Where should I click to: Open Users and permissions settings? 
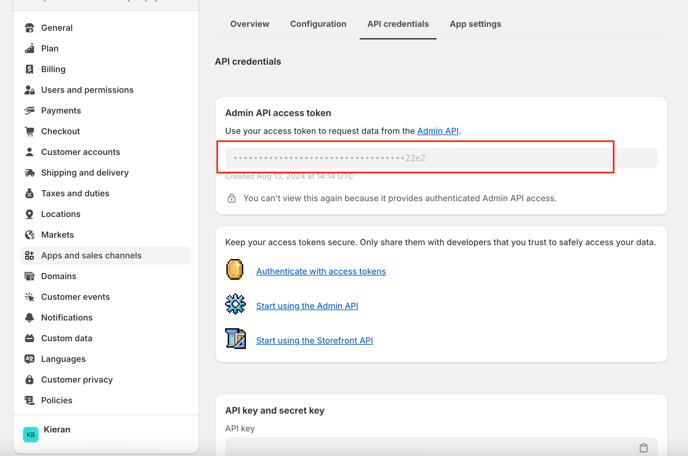point(87,90)
